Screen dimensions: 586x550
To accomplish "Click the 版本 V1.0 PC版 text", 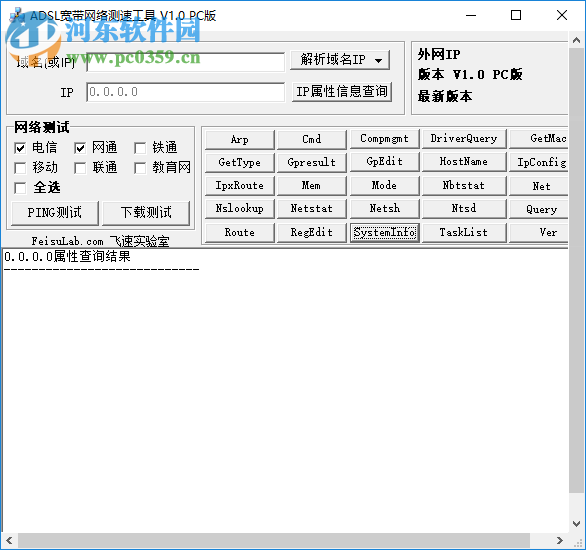I will click(x=470, y=75).
